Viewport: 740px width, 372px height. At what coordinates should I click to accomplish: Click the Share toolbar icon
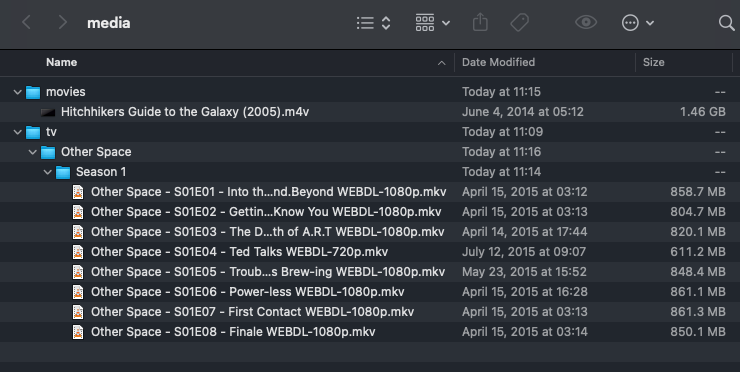[x=480, y=22]
